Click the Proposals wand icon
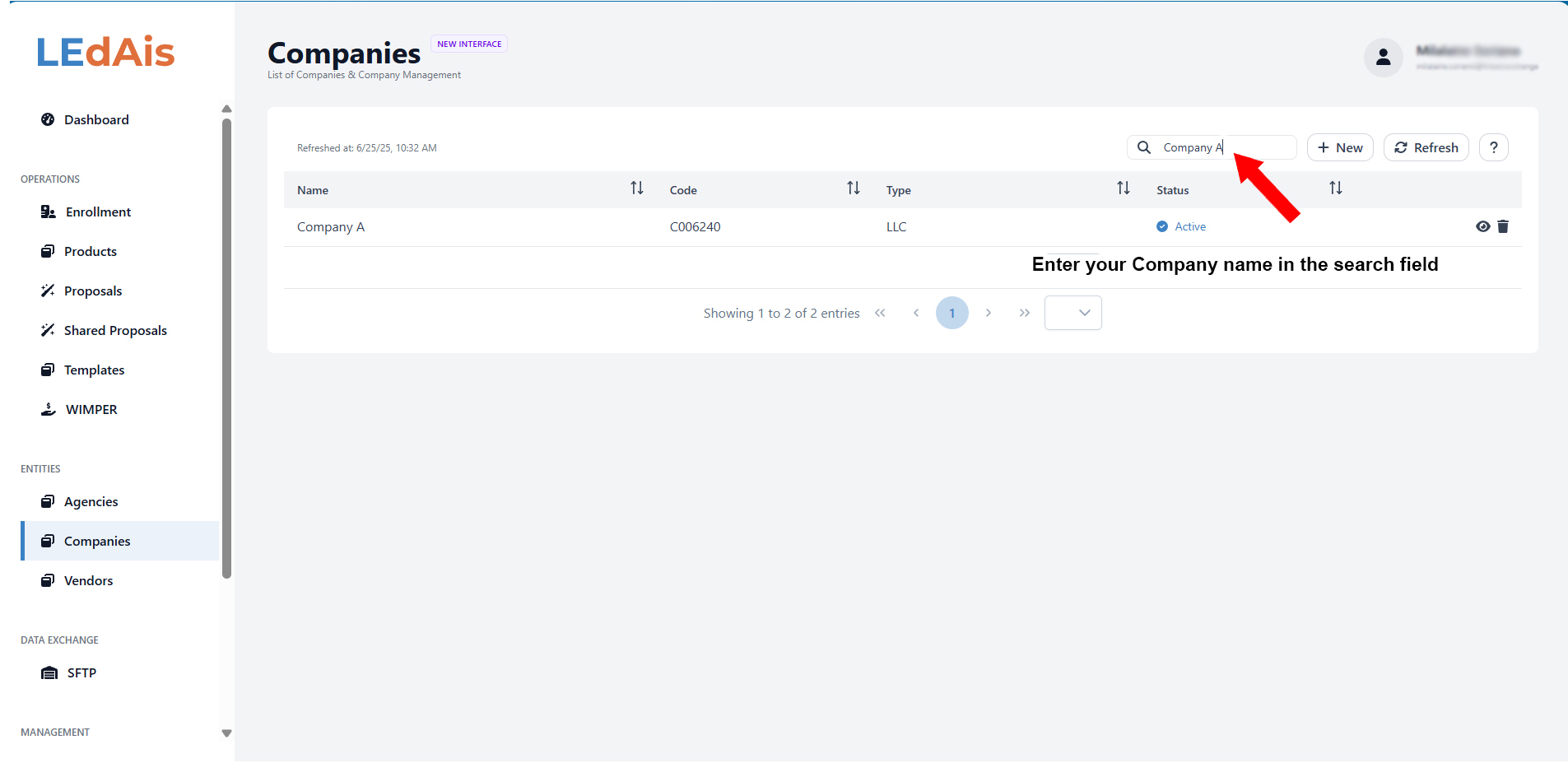 48,291
